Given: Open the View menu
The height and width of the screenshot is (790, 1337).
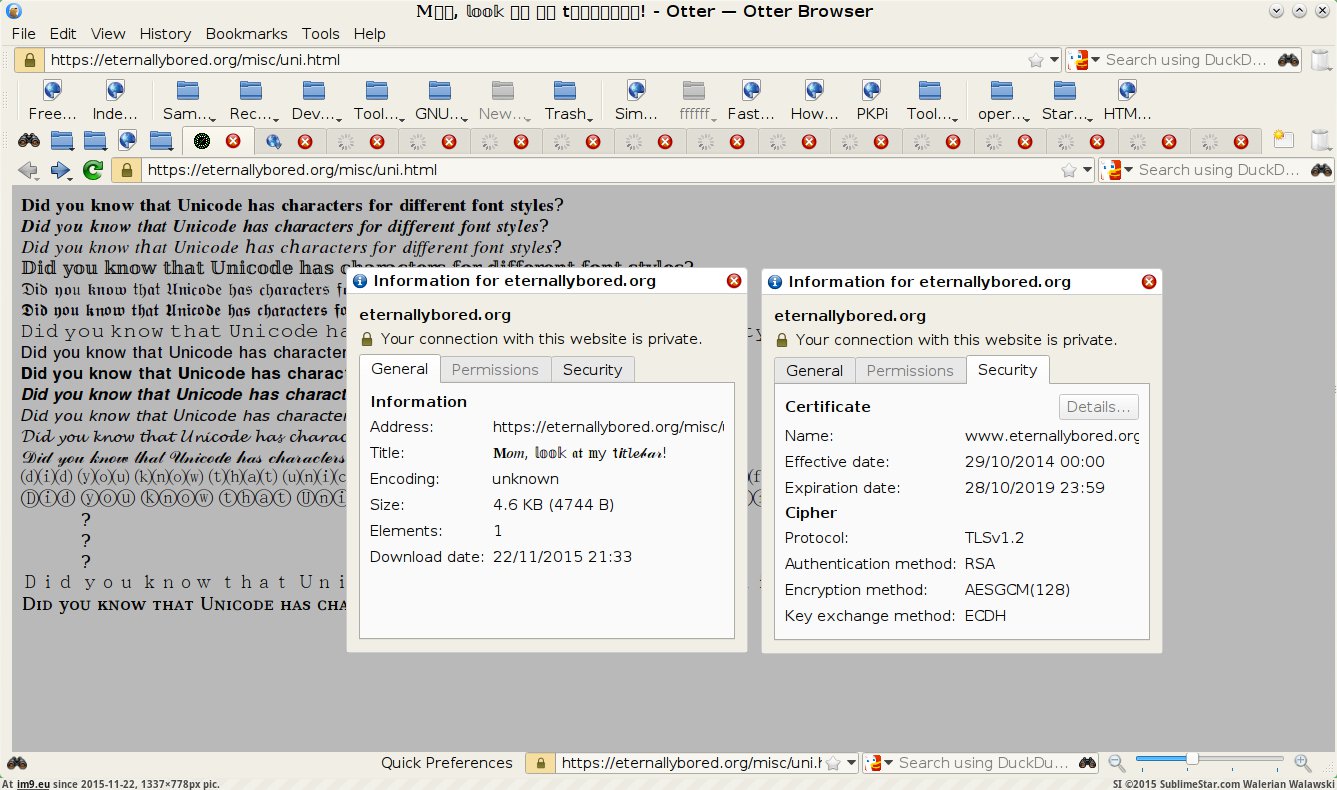Looking at the screenshot, I should click(108, 34).
